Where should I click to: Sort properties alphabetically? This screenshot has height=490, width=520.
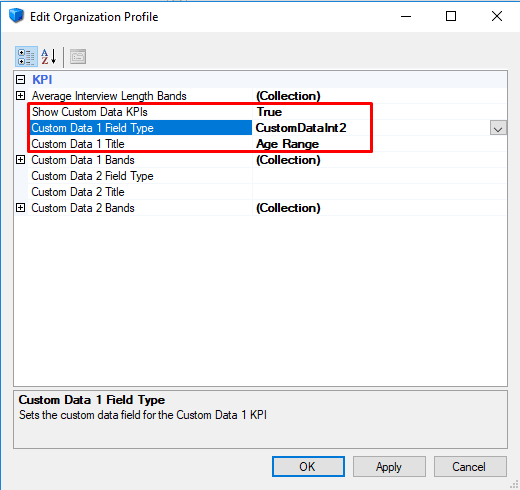click(x=49, y=56)
